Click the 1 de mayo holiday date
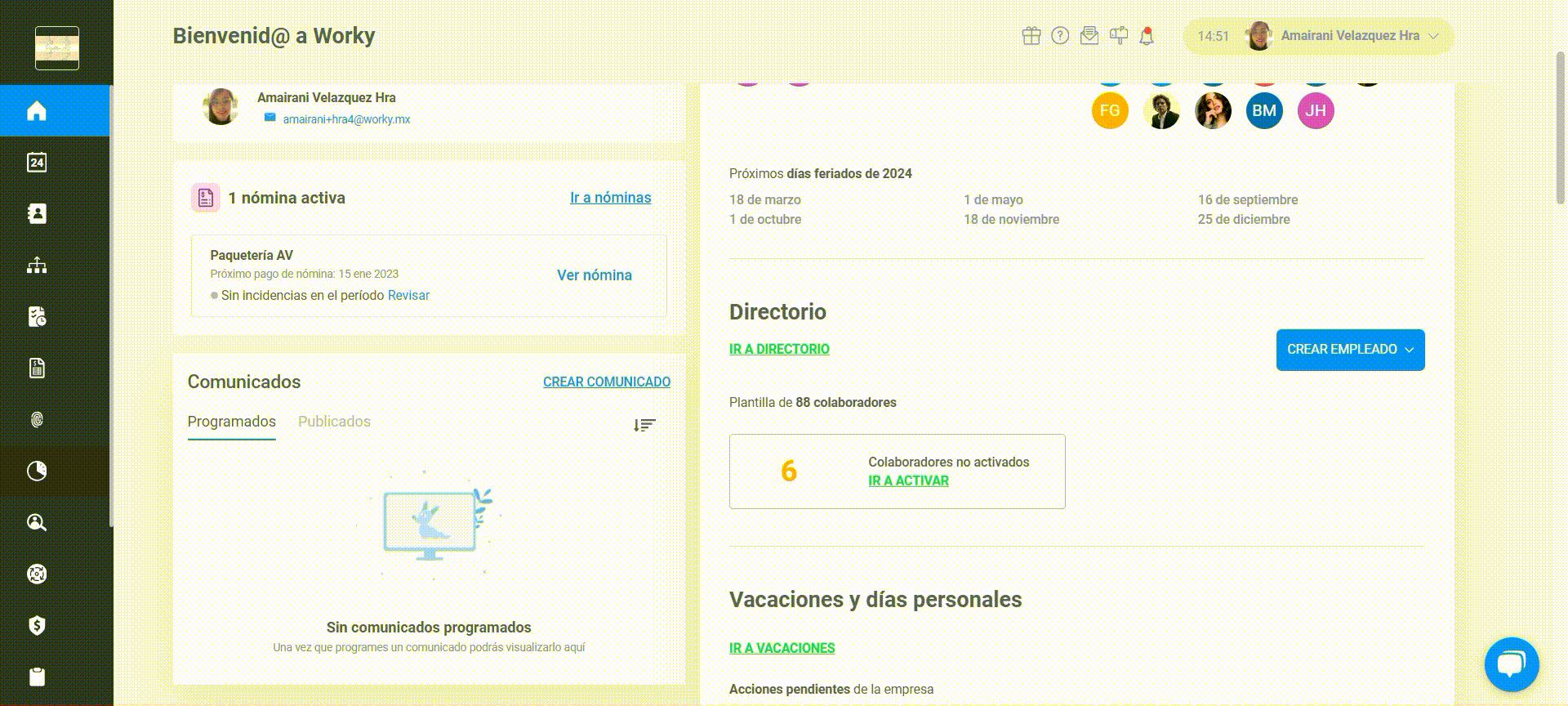The width and height of the screenshot is (1568, 706). (x=993, y=199)
